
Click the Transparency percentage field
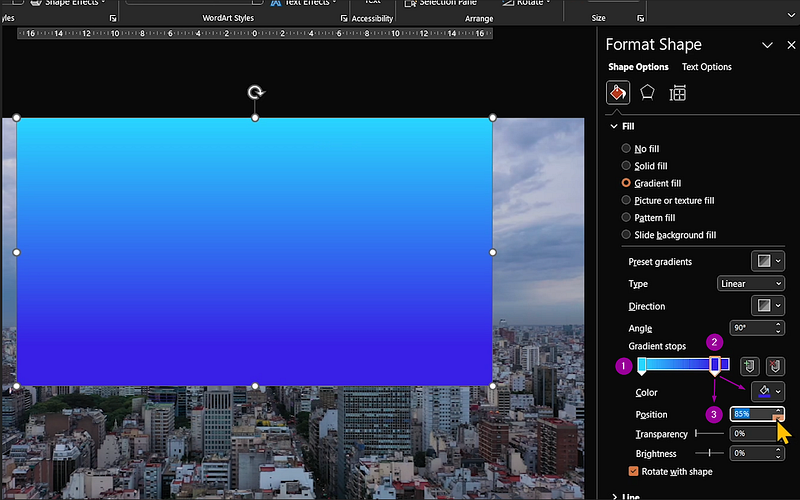pos(752,434)
